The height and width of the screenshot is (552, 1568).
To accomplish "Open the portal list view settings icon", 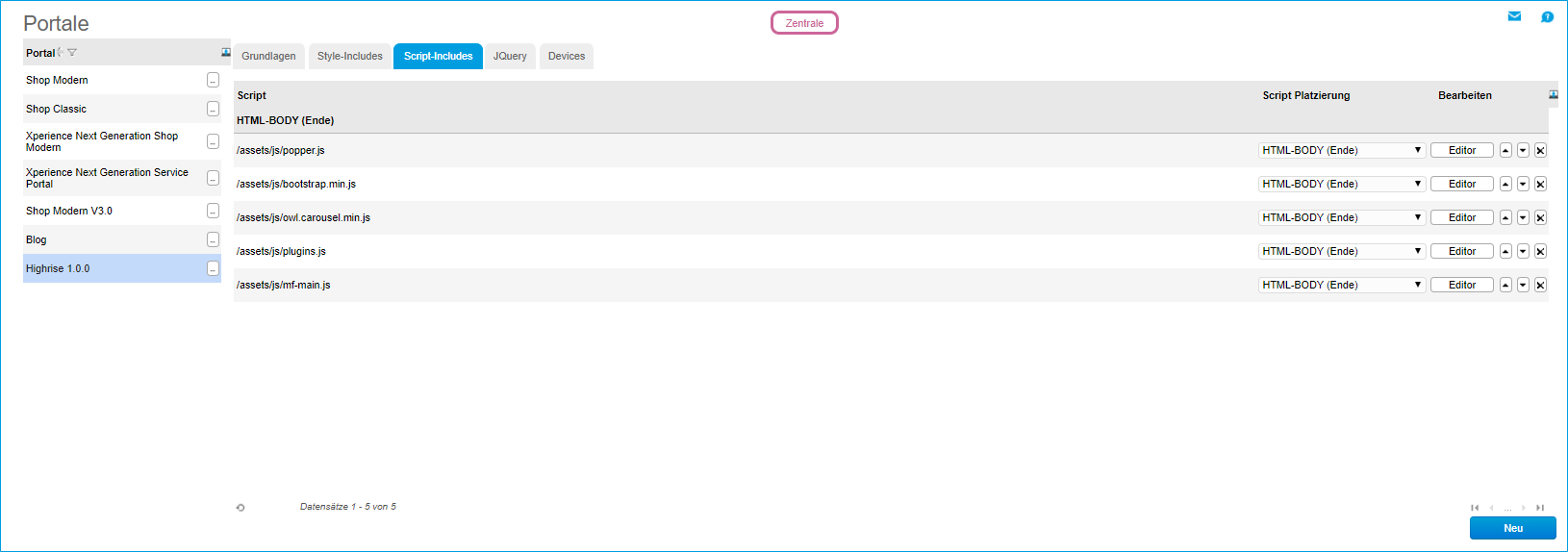I will point(226,52).
